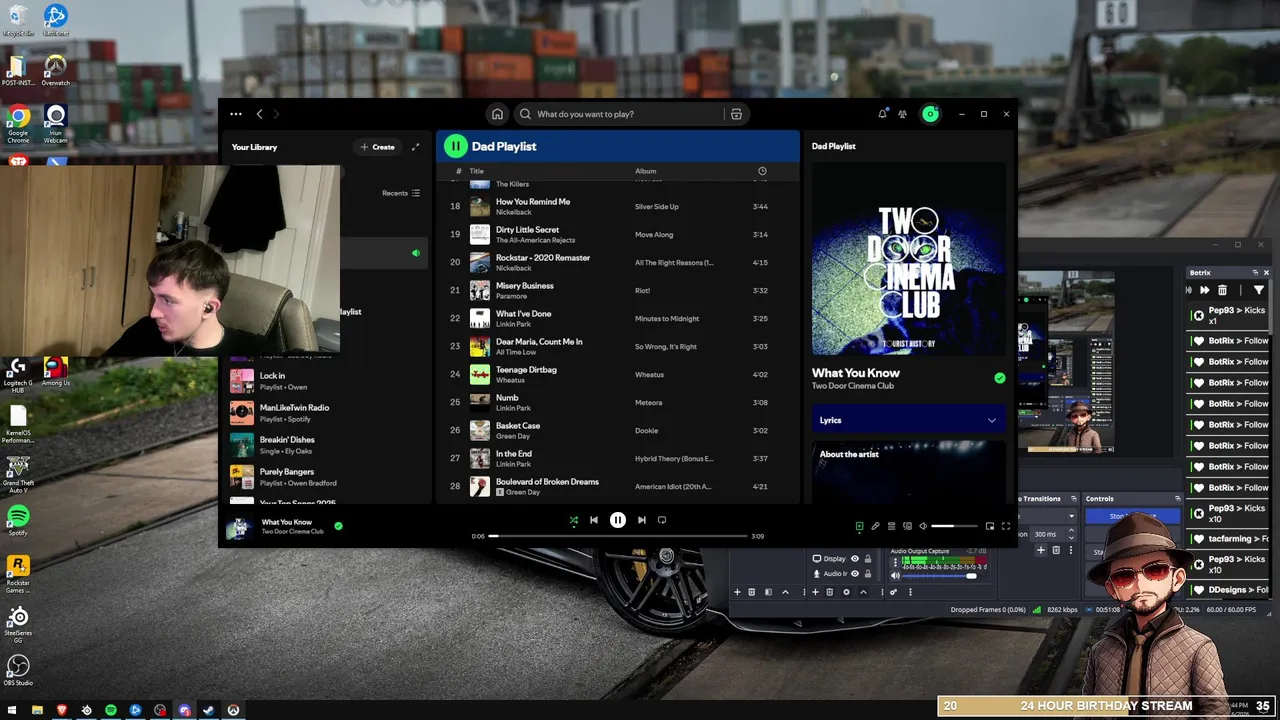Open Spotify three-dot app menu
1280x720 pixels.
(x=236, y=114)
